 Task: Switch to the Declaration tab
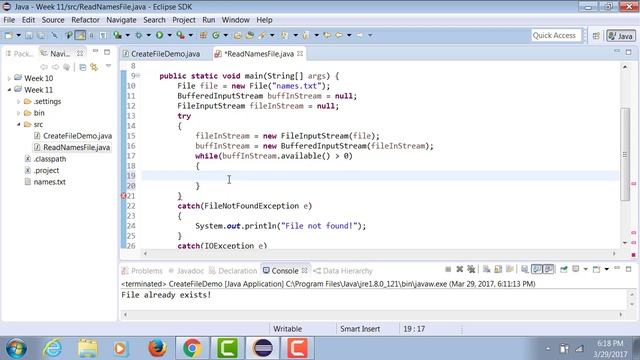pos(233,271)
